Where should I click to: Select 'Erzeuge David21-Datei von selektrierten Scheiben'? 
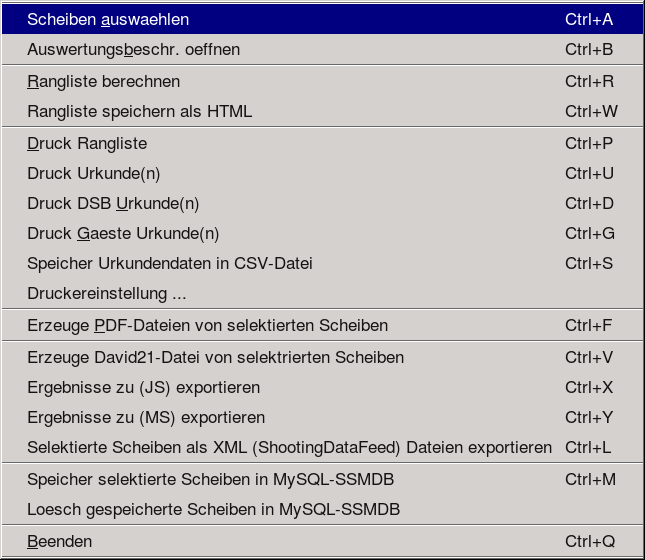point(215,357)
